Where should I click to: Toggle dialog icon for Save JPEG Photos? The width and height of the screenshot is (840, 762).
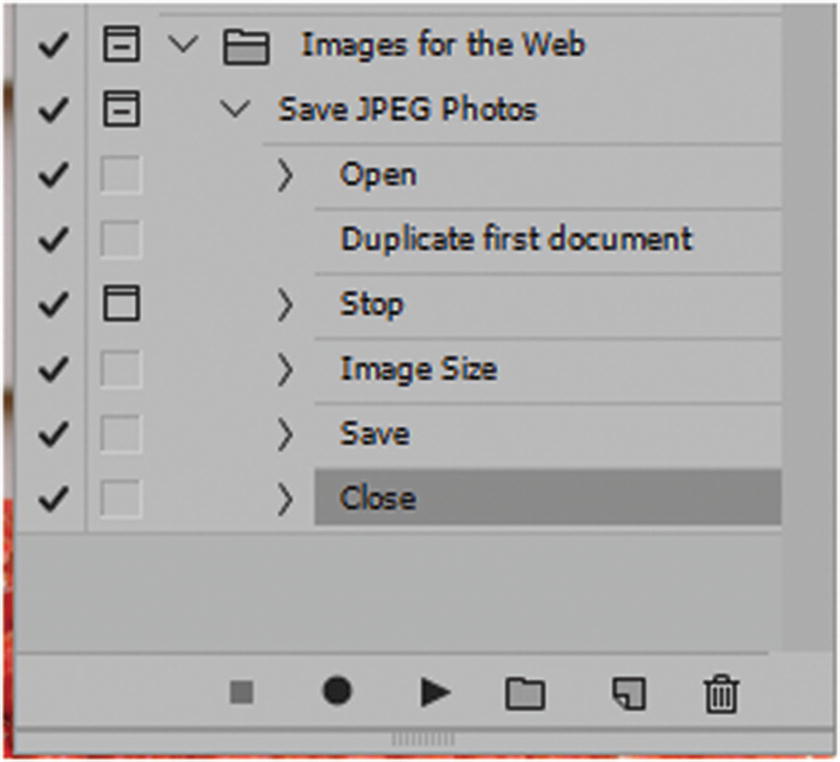tap(122, 109)
